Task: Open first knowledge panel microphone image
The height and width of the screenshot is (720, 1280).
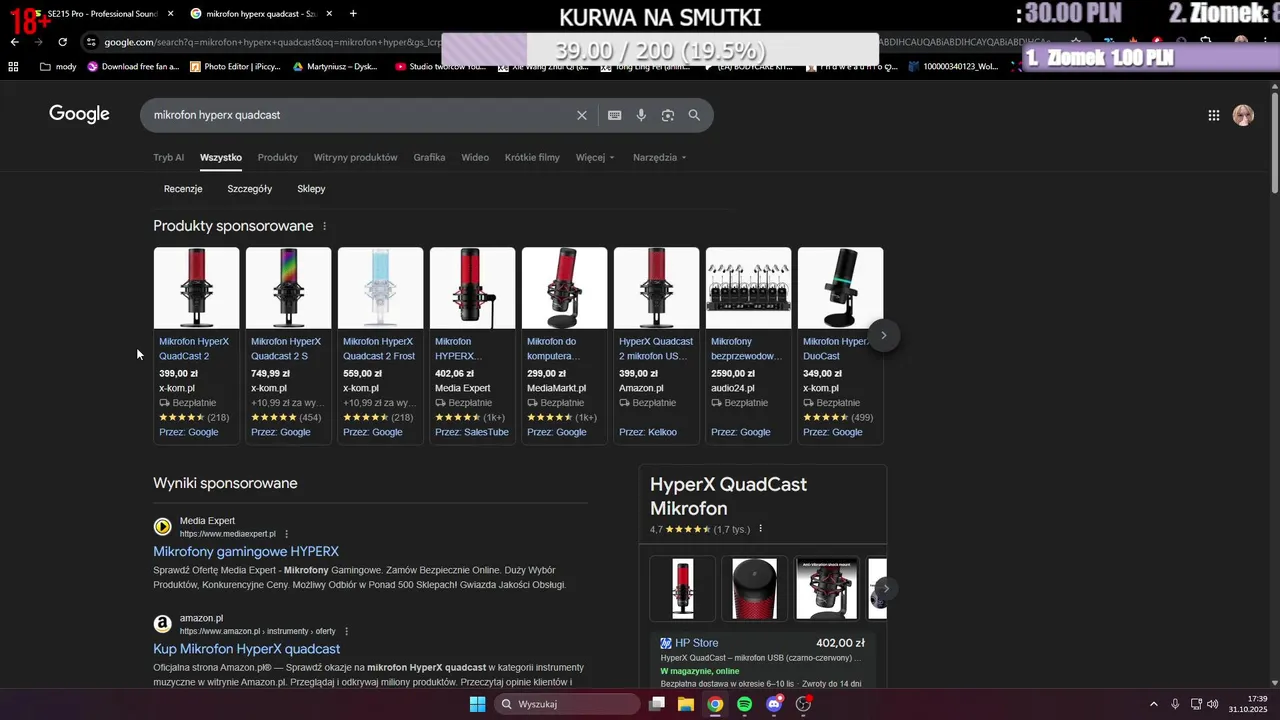Action: [683, 588]
